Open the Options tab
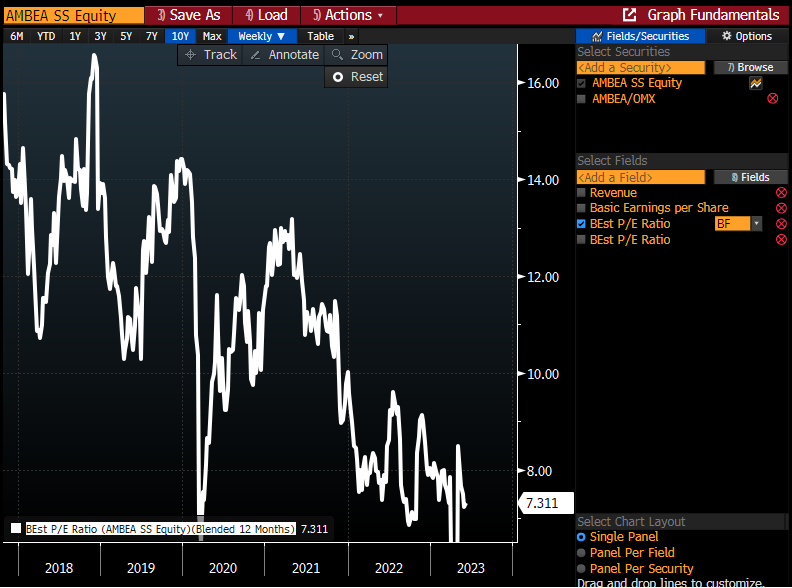This screenshot has width=792, height=588. 747,36
